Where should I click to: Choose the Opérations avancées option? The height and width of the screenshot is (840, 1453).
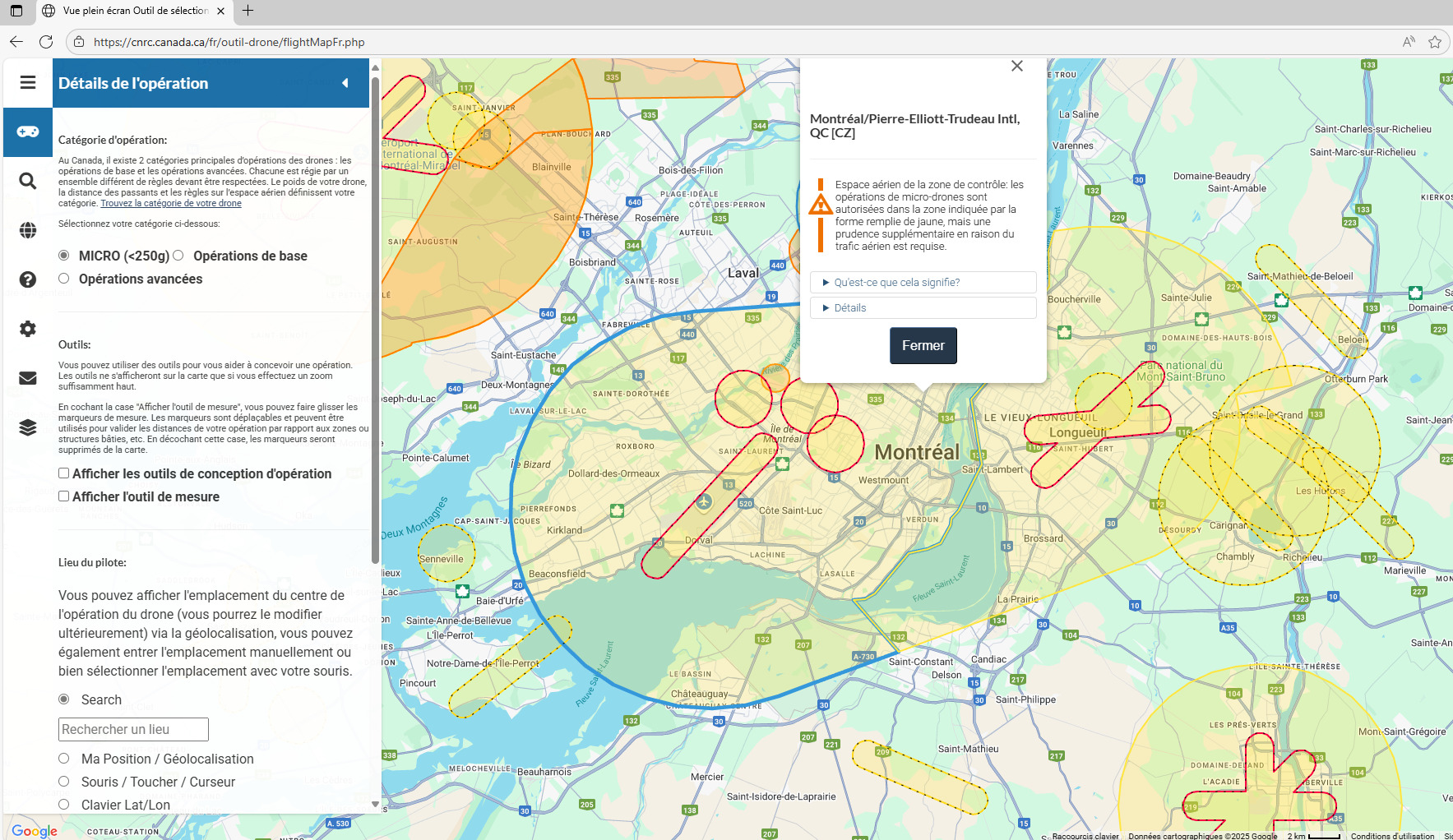64,279
